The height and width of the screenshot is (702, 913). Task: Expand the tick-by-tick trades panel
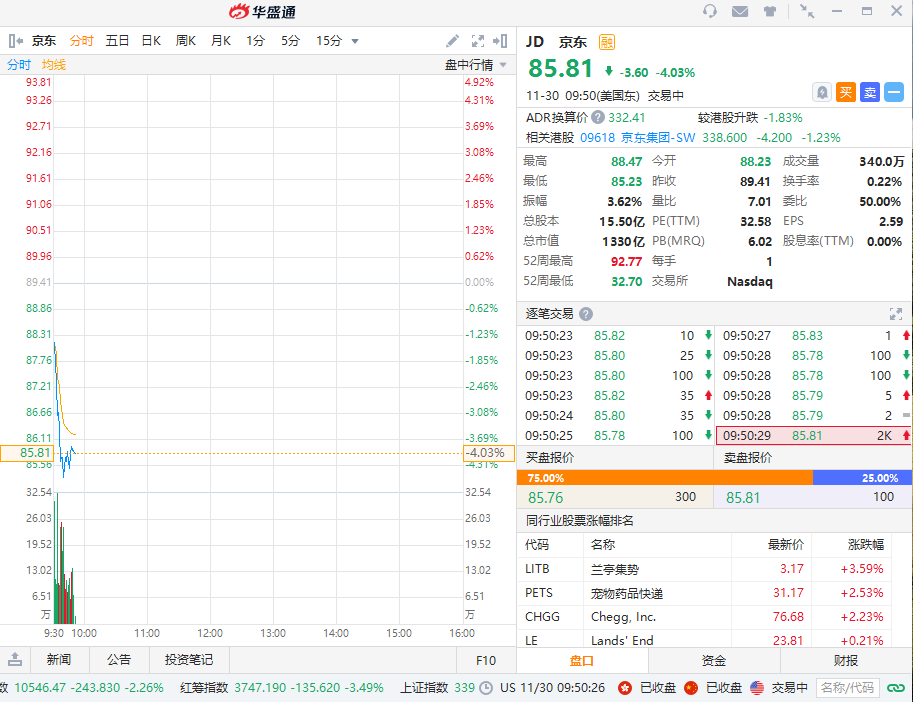coord(896,314)
